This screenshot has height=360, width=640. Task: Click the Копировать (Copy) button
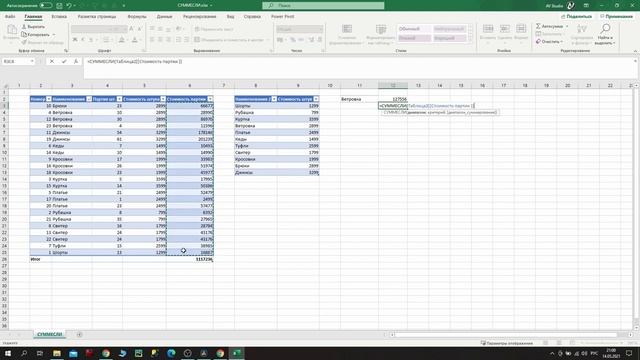(35, 34)
